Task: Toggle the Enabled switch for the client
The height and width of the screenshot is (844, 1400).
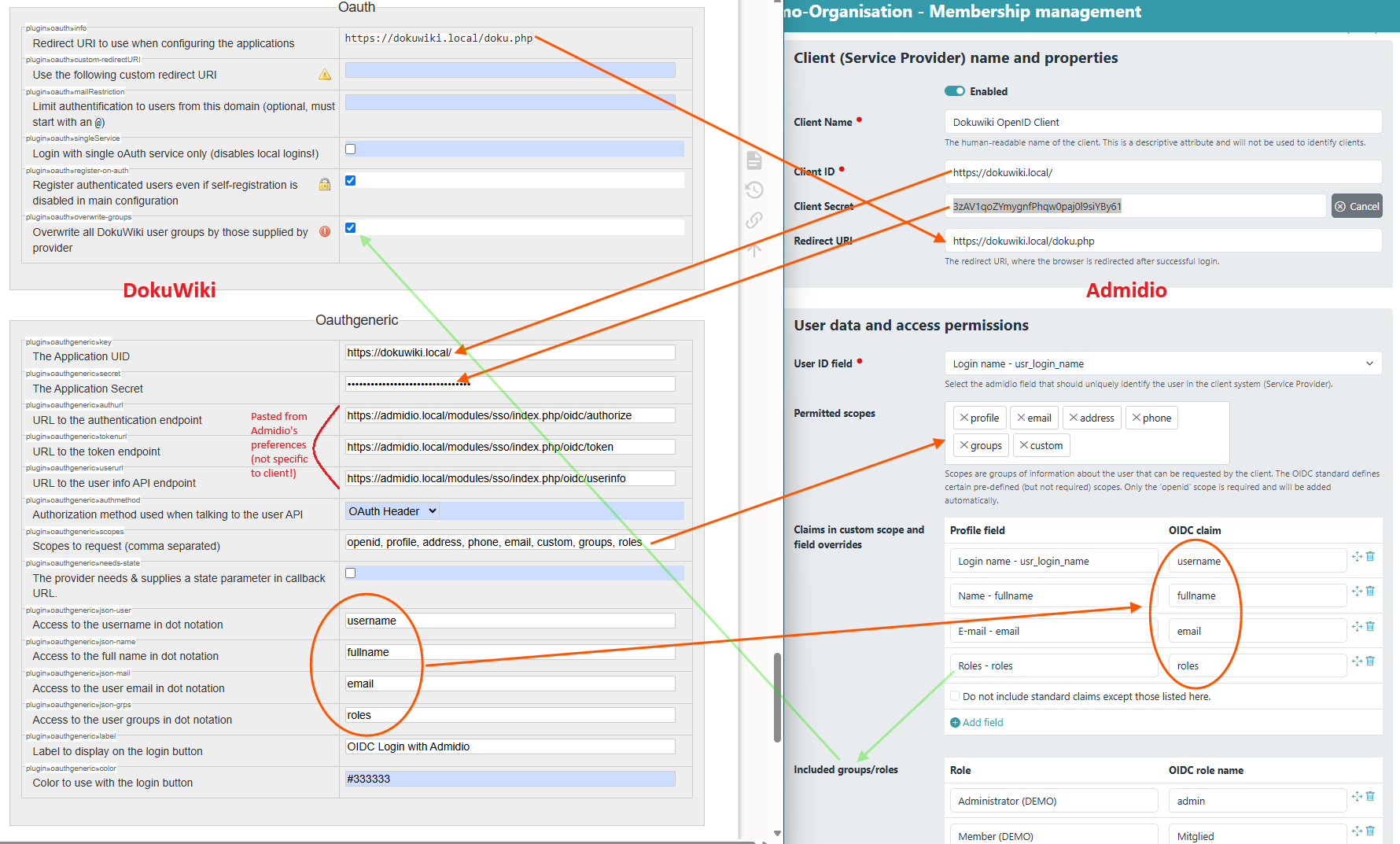Action: (955, 91)
